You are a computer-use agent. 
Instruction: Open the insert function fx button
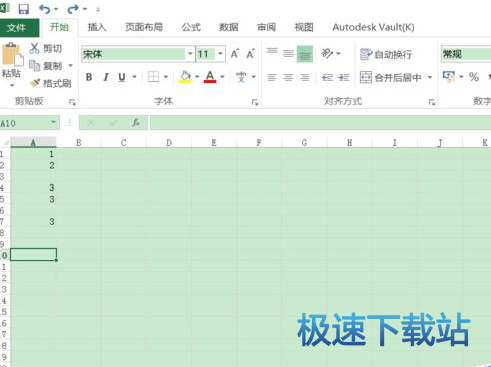(x=136, y=123)
